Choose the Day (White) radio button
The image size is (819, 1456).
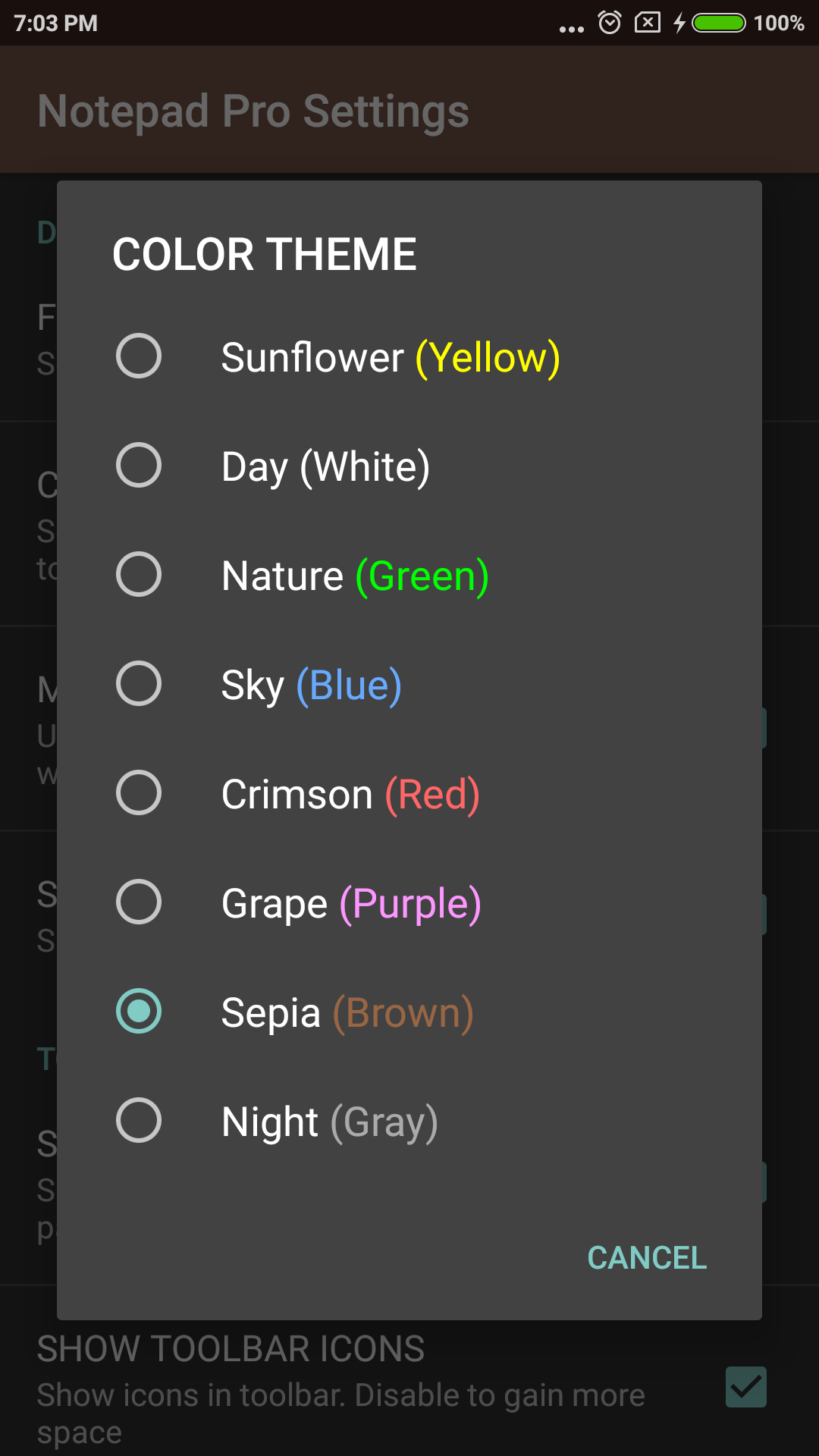point(139,465)
